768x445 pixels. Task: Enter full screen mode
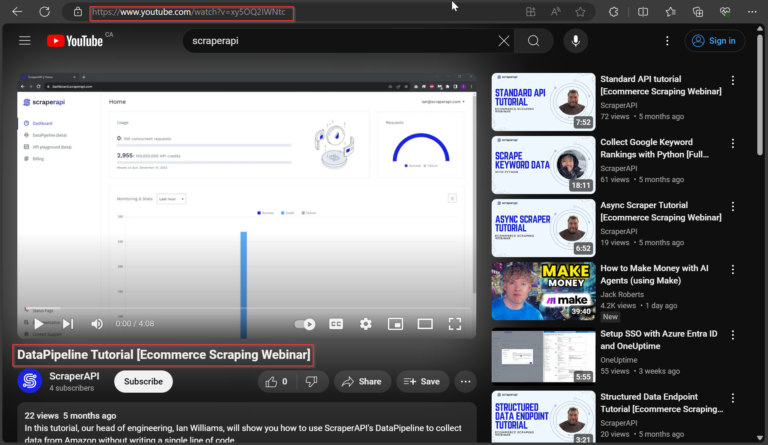coord(455,324)
